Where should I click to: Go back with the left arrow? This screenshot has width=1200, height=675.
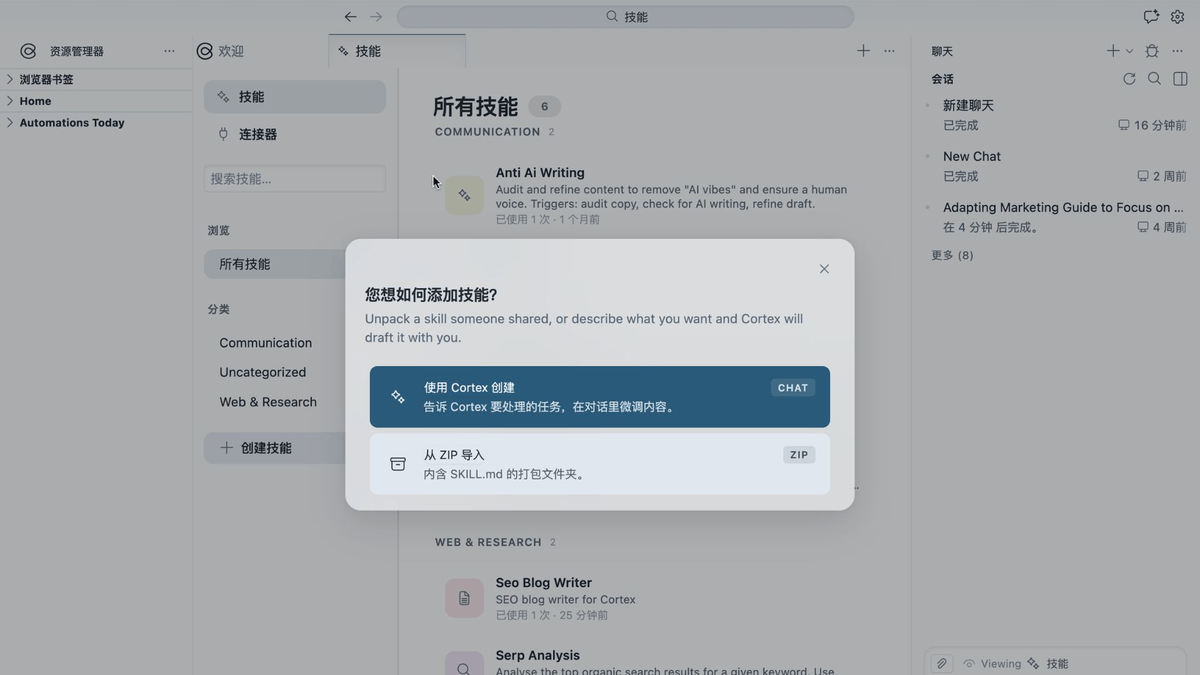[x=350, y=17]
